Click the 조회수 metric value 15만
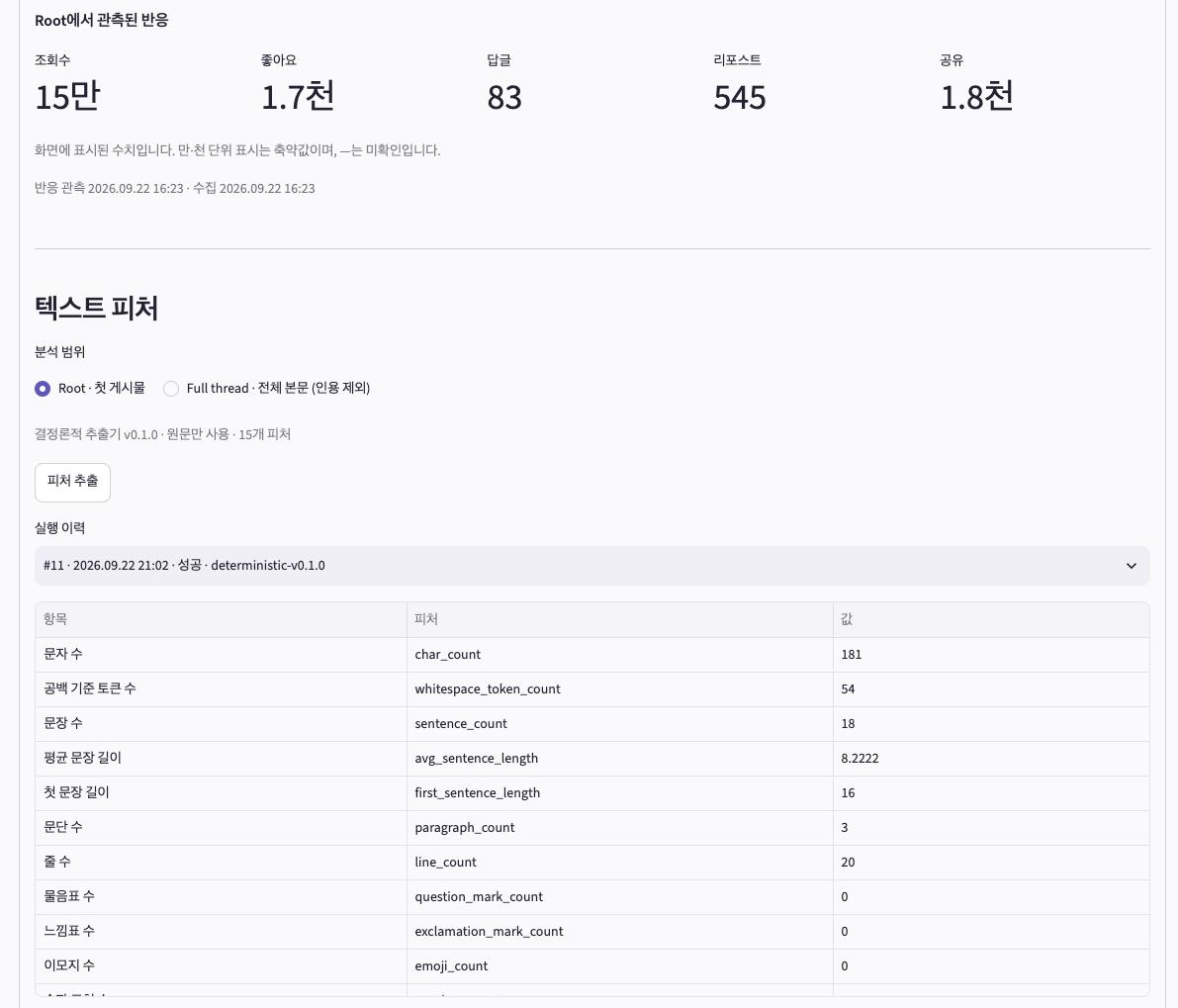This screenshot has height=1008, width=1178. (x=67, y=97)
